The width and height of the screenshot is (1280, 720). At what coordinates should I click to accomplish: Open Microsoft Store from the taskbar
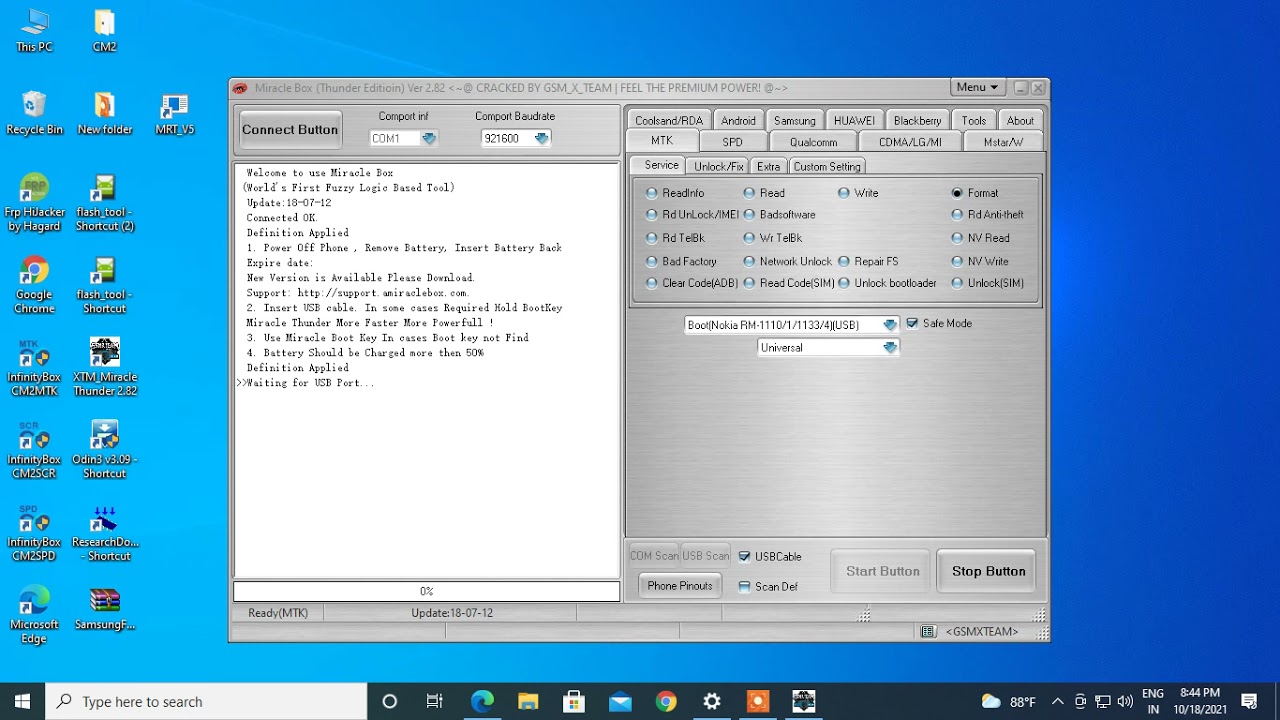point(574,701)
